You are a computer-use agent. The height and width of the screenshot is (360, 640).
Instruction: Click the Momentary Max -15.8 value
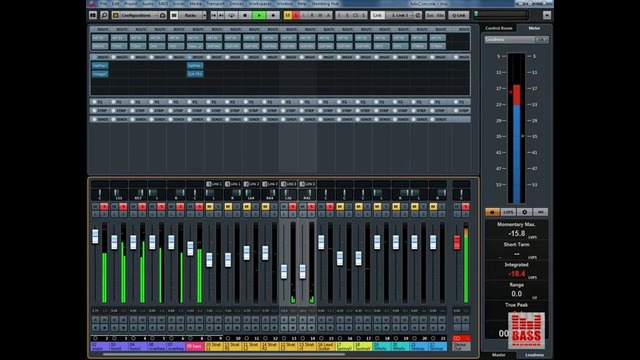click(516, 233)
